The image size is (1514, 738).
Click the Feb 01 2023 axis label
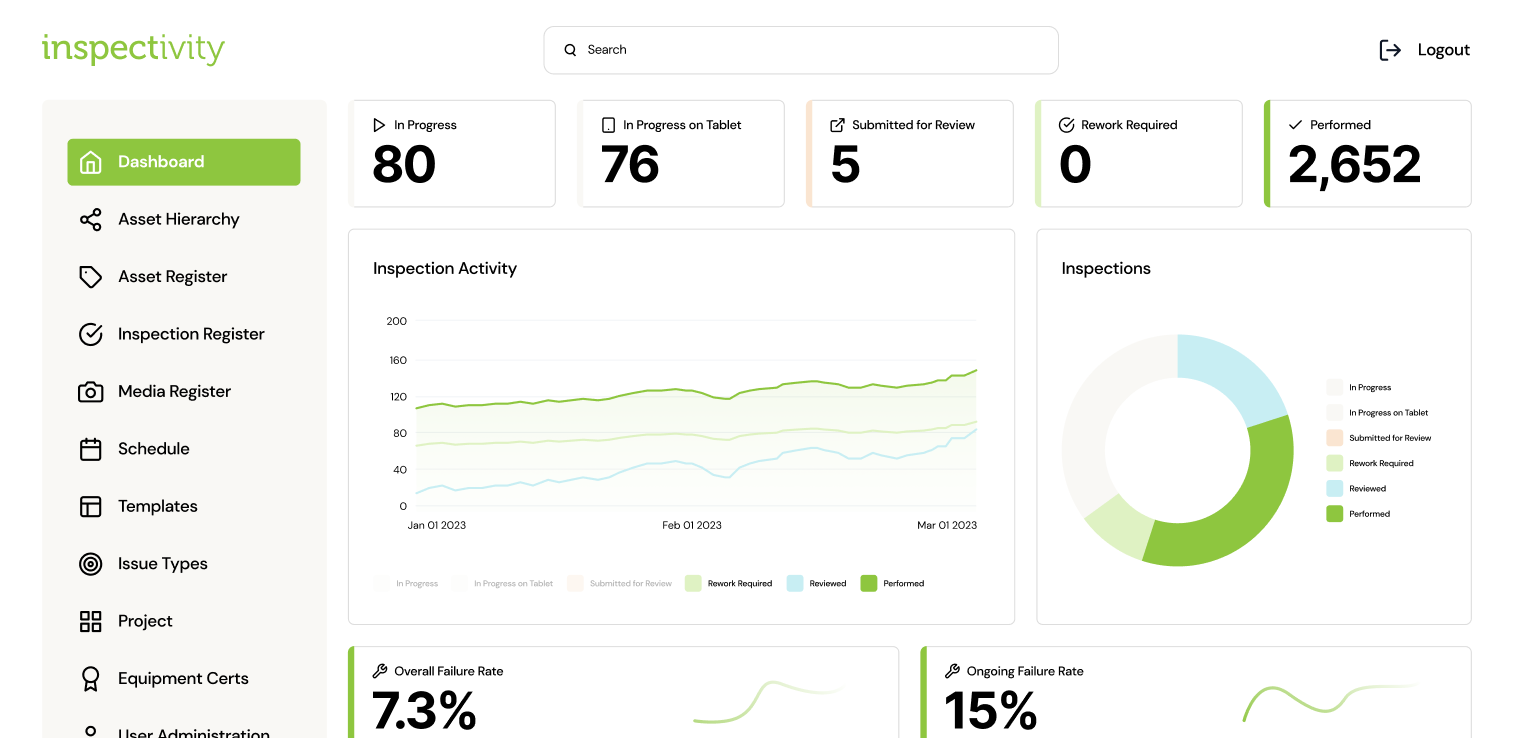tap(692, 525)
